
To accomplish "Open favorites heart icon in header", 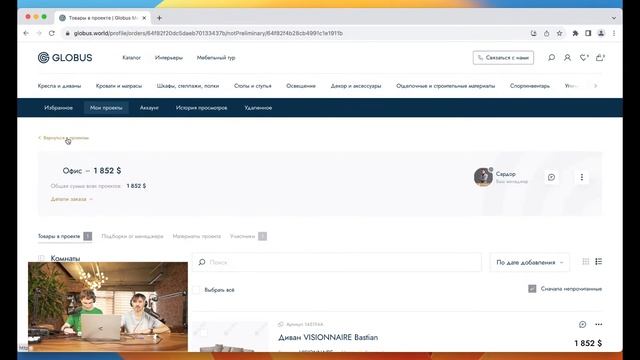I will click(x=584, y=58).
